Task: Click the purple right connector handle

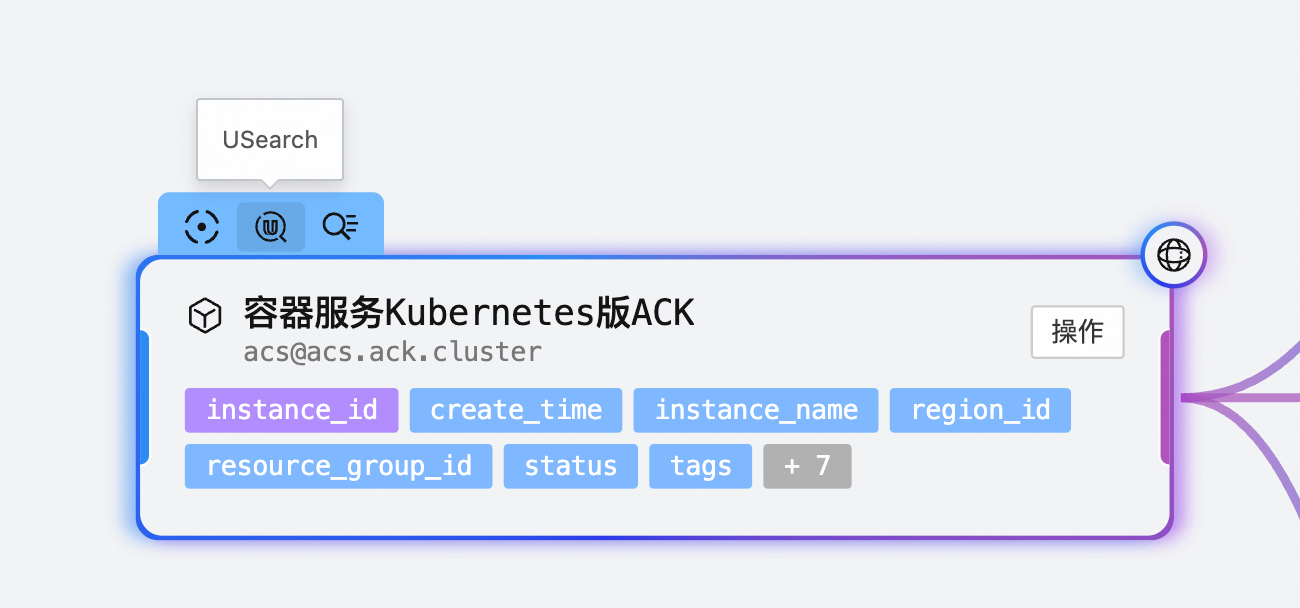Action: [1166, 397]
